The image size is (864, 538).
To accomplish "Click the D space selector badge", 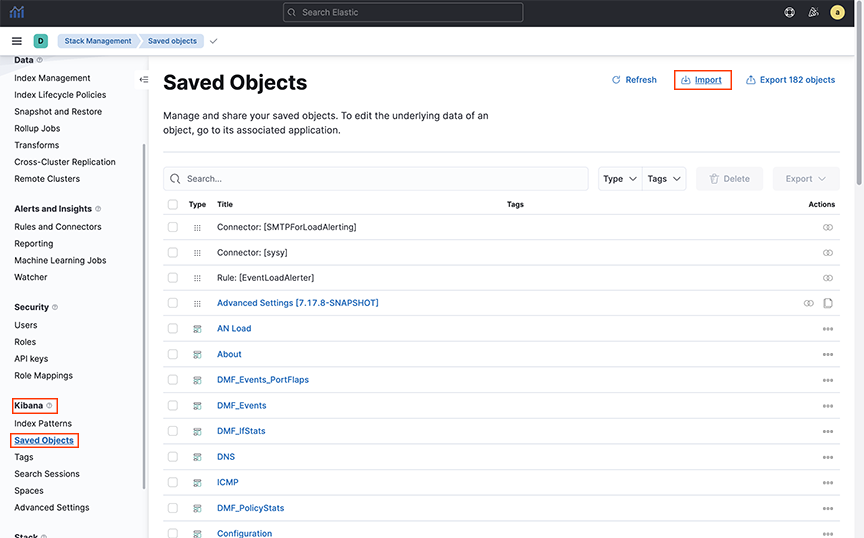I will (x=40, y=41).
